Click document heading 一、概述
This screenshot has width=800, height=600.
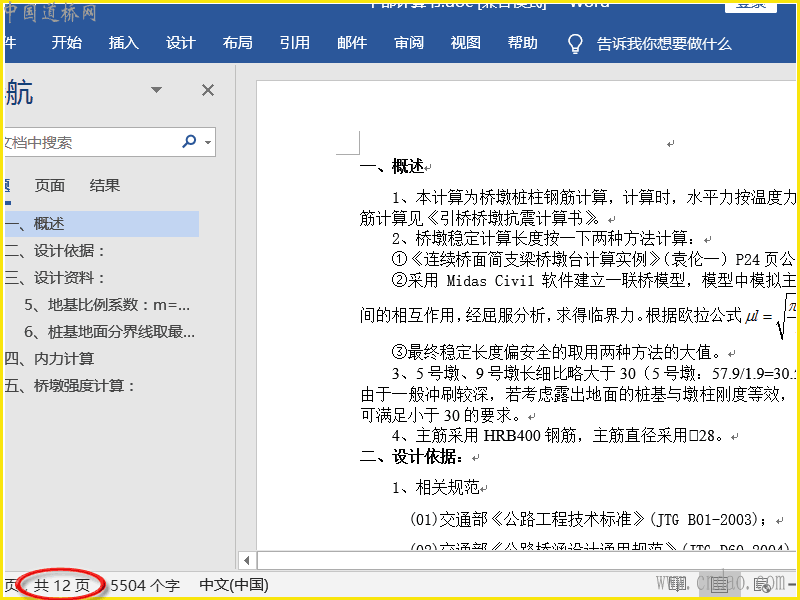392,166
